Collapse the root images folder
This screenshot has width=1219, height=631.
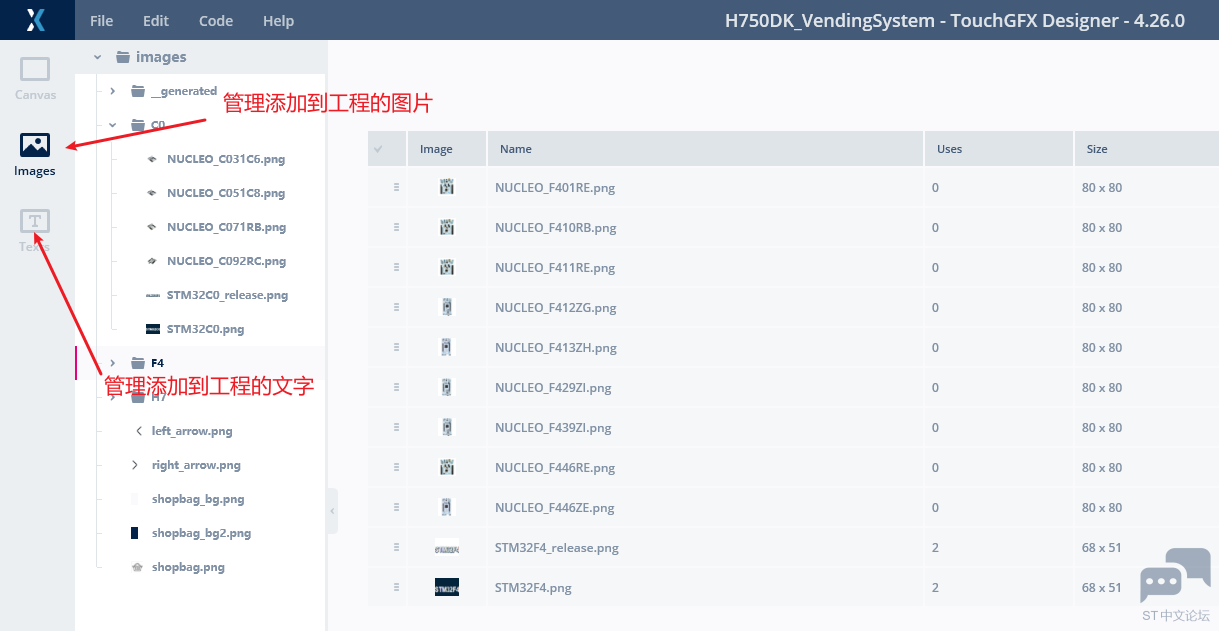click(x=97, y=57)
